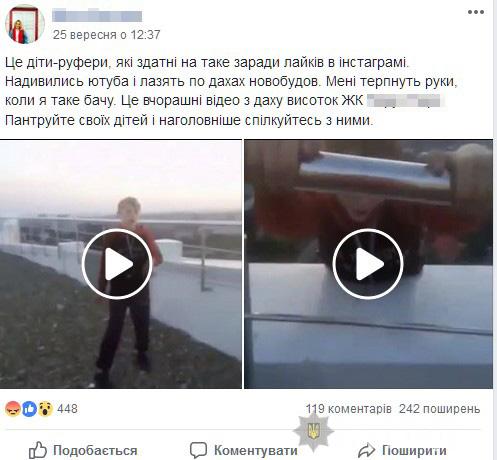Play the left video of boy on rooftop
The width and height of the screenshot is (497, 460).
[117, 264]
